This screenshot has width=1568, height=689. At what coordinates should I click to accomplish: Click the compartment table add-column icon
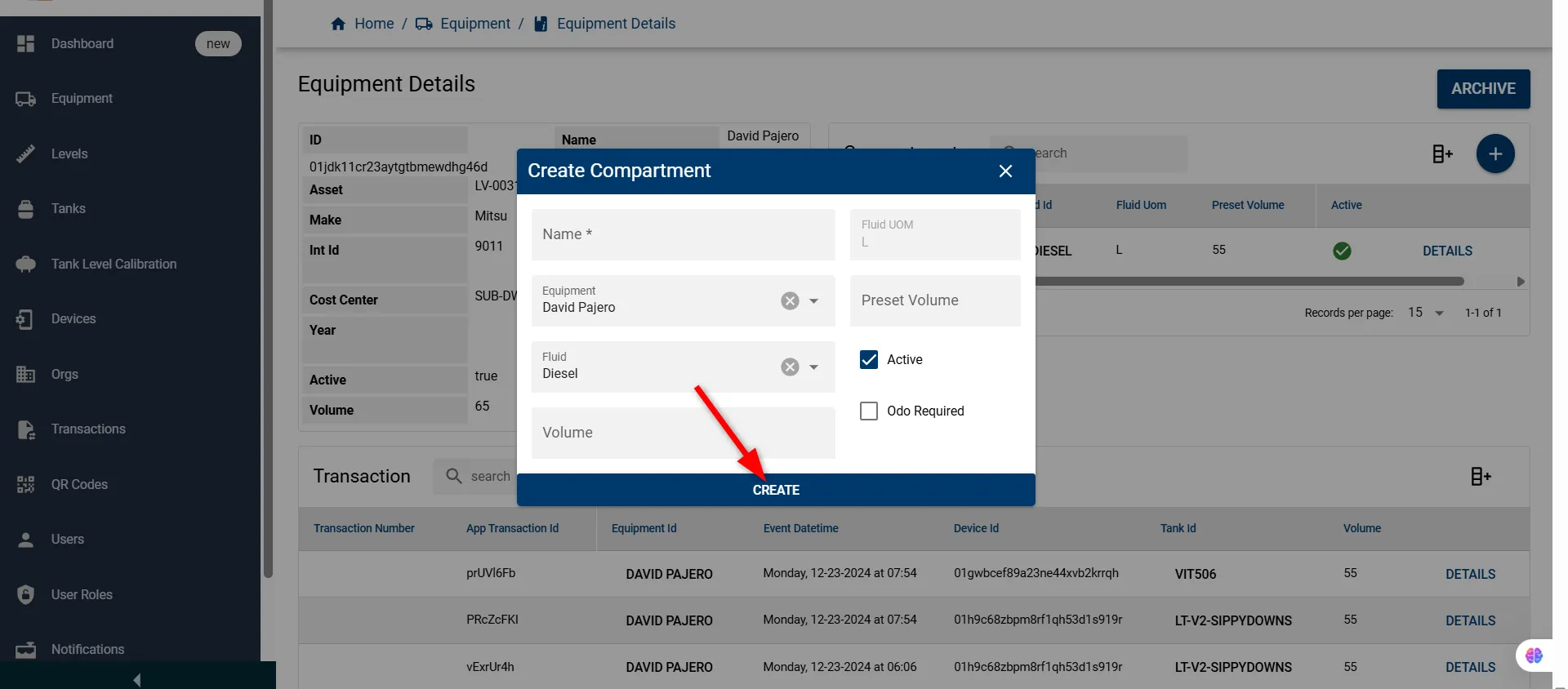point(1442,153)
